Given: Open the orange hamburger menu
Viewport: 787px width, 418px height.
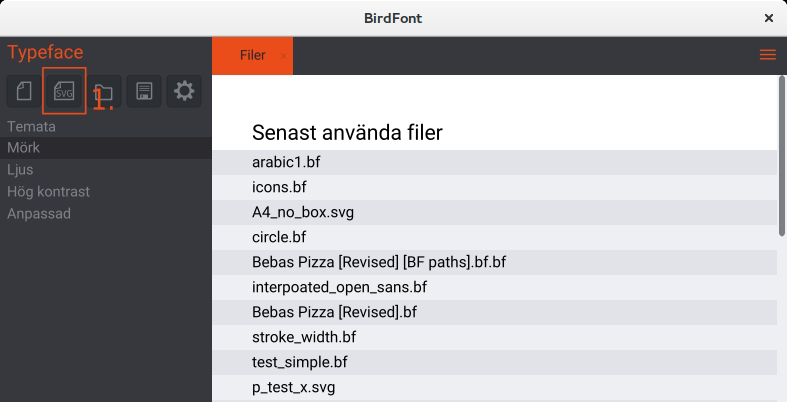Looking at the screenshot, I should [x=768, y=56].
